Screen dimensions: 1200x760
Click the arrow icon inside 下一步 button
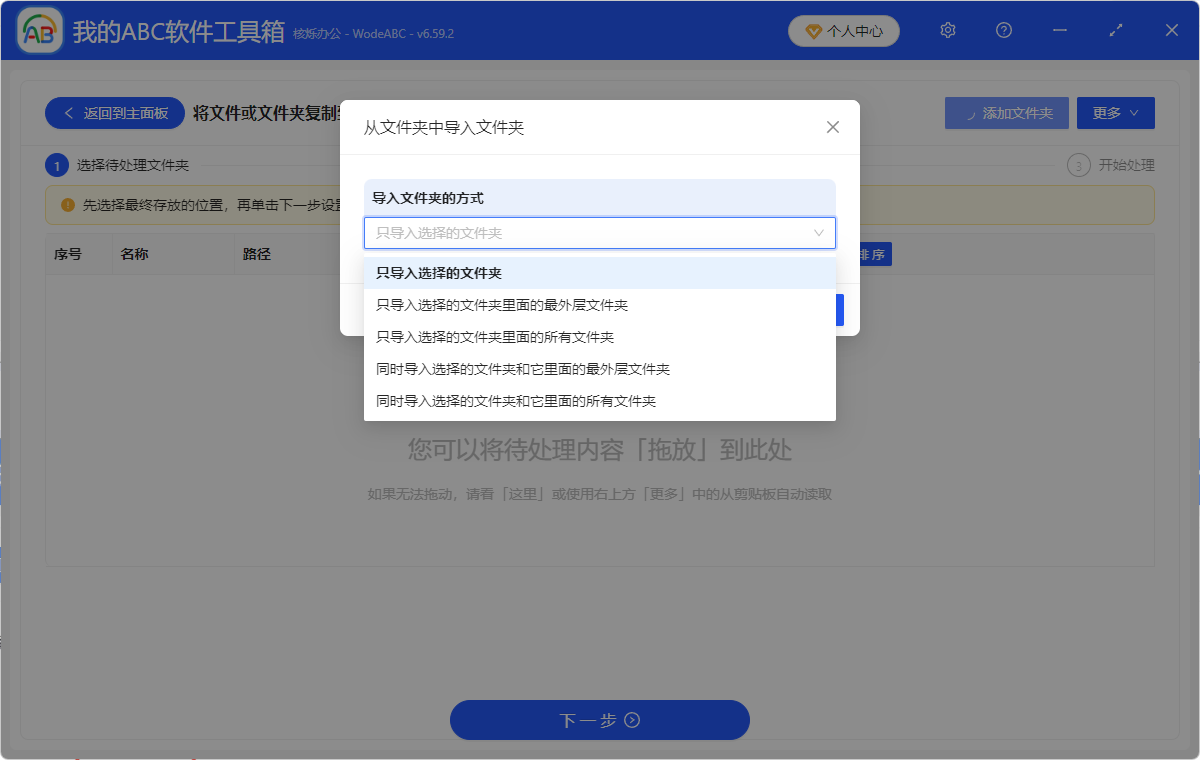[631, 720]
